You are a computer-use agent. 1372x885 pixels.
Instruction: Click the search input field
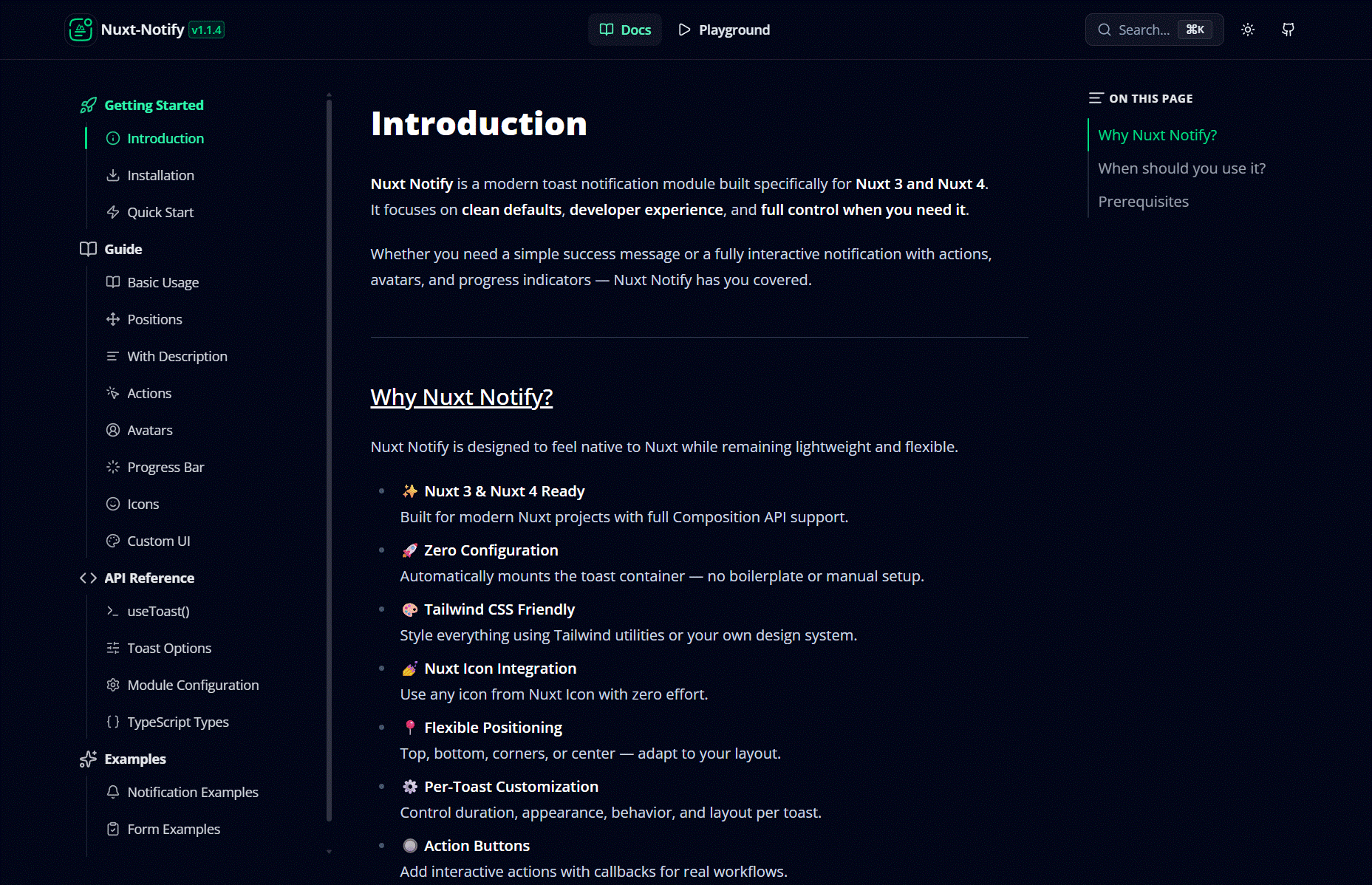coord(1149,30)
